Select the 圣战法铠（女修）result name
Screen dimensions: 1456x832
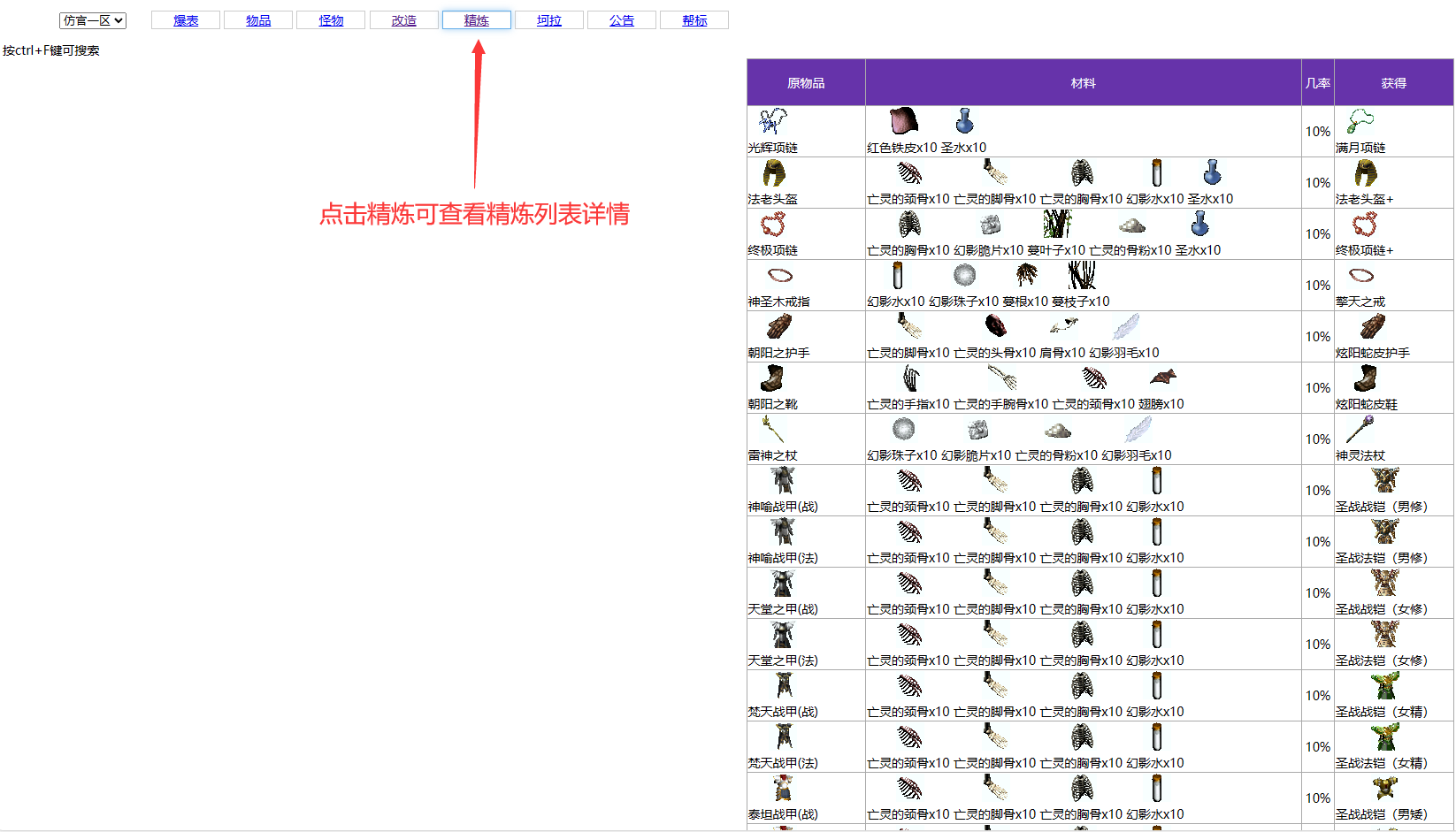coord(1382,660)
